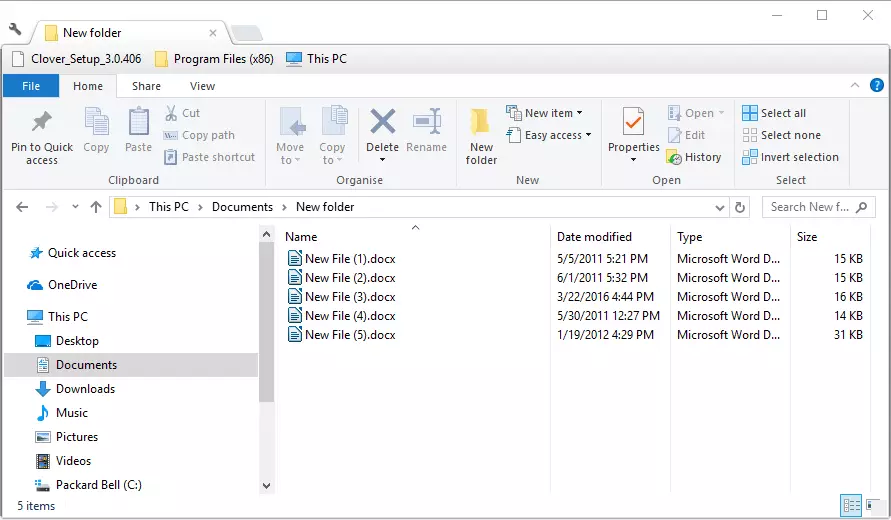891x520 pixels.
Task: Open a new Clover tab
Action: tap(247, 34)
